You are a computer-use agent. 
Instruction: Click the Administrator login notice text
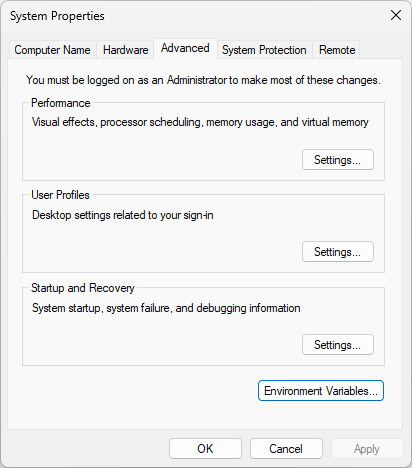[x=203, y=80]
